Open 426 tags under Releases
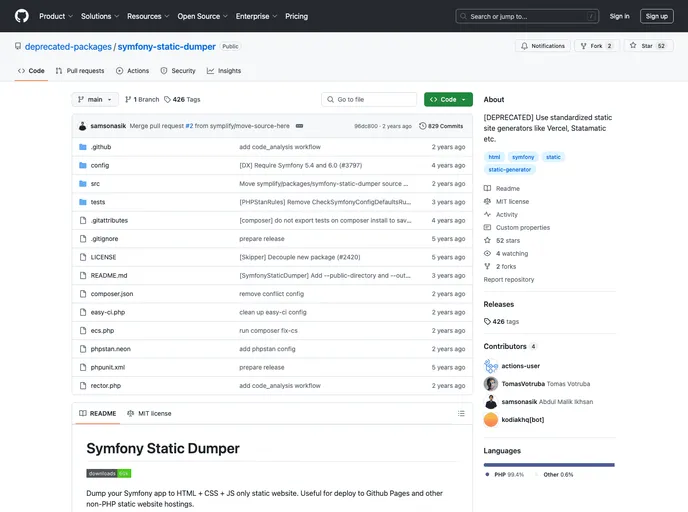The image size is (688, 512). 501,322
